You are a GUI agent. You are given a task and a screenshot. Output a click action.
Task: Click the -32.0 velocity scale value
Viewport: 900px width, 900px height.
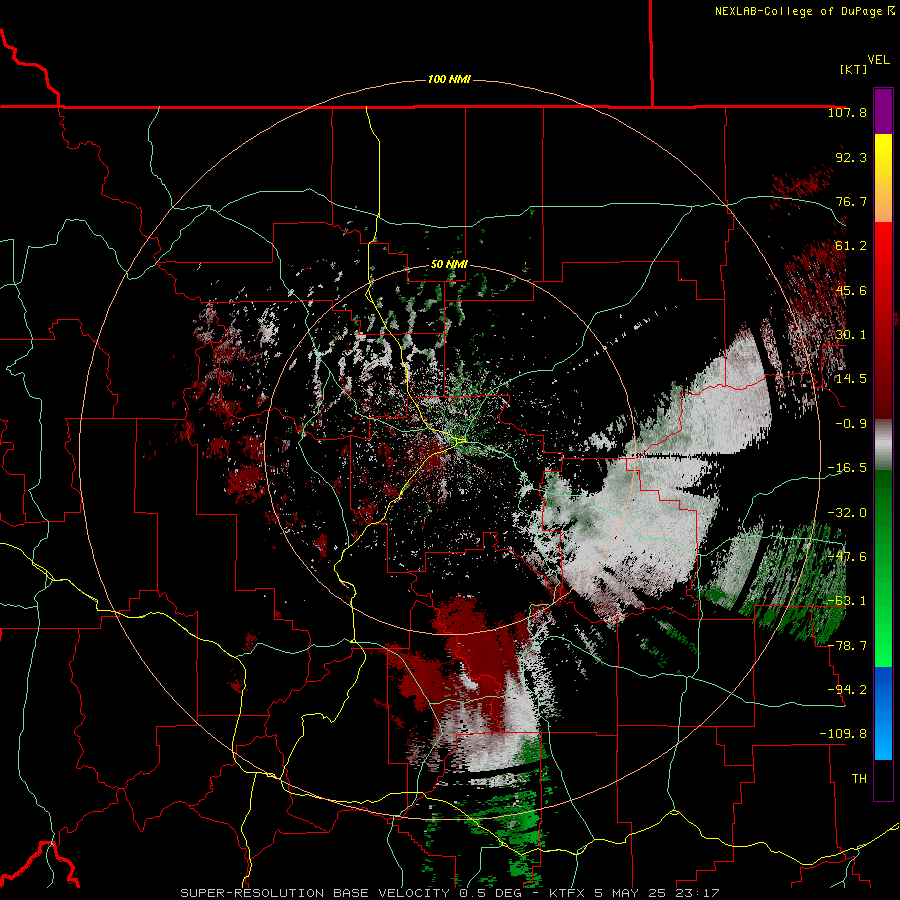pos(847,513)
